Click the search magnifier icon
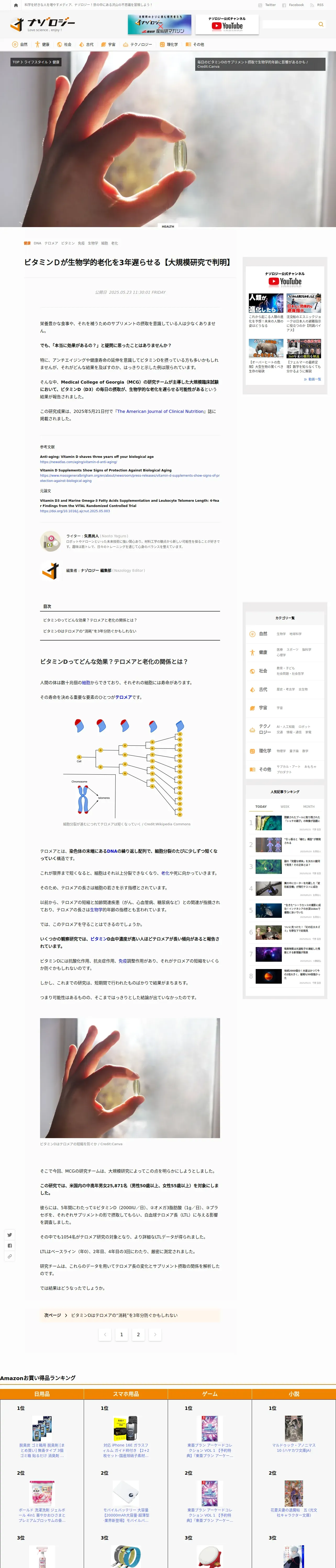This screenshot has width=336, height=1568. 321,24
